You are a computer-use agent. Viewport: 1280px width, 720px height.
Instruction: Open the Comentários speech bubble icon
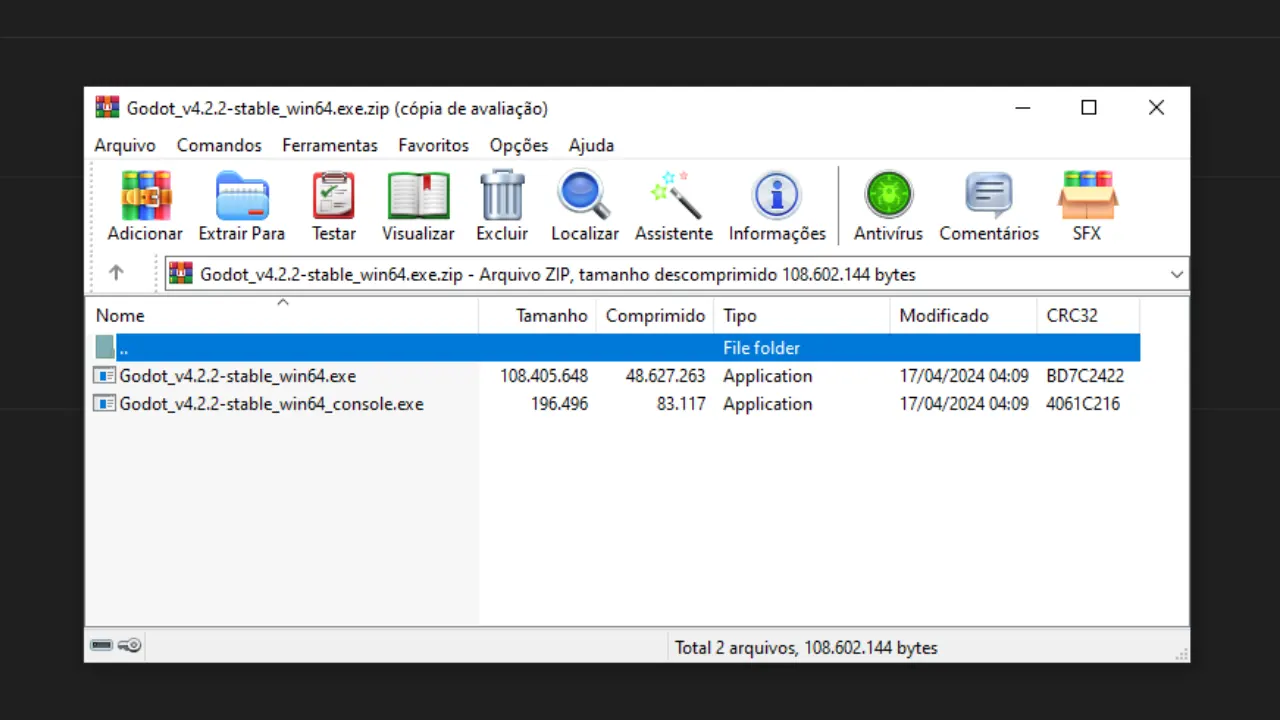pyautogui.click(x=989, y=195)
